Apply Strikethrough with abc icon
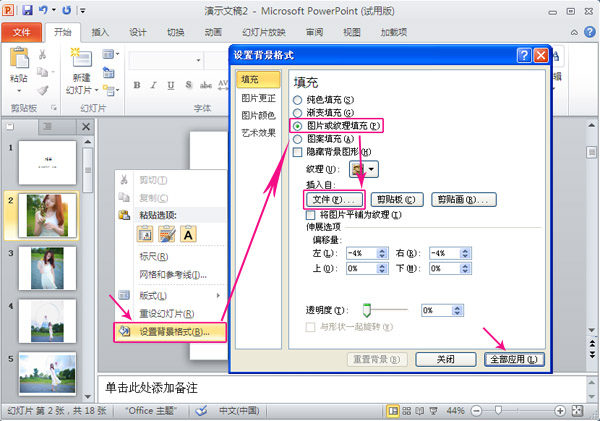 [206, 85]
